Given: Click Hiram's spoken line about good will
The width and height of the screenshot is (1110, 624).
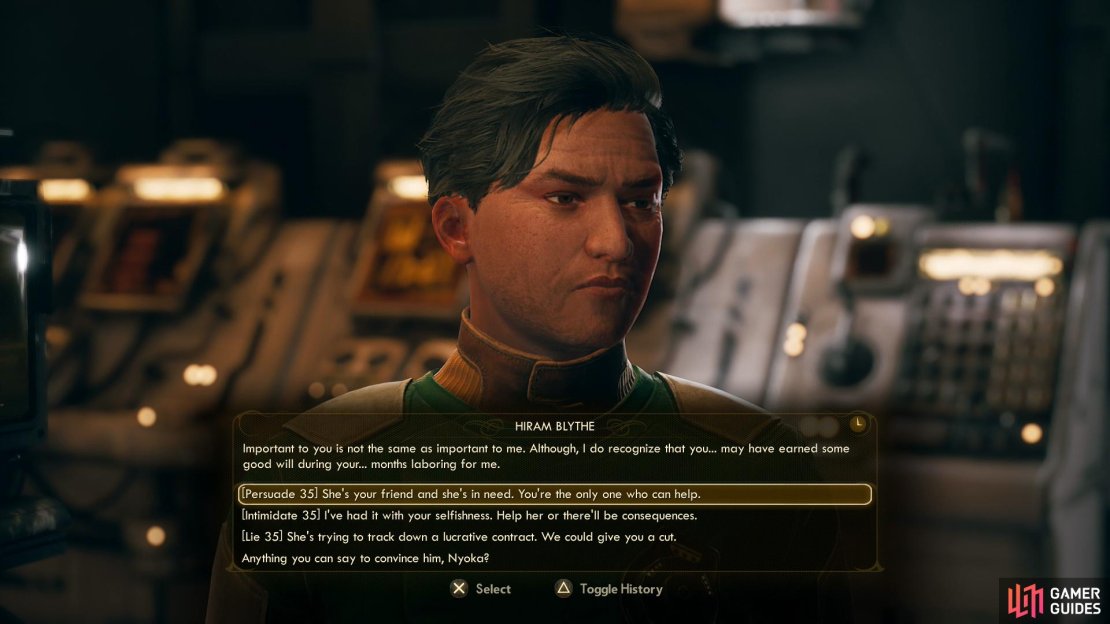Looking at the screenshot, I should coord(546,456).
